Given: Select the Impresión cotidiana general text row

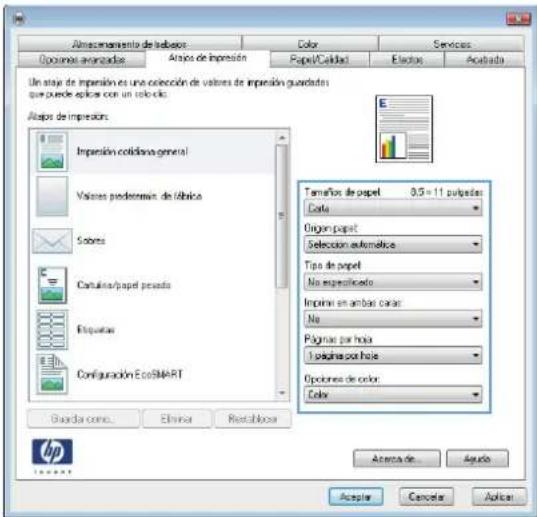Looking at the screenshot, I should pyautogui.click(x=132, y=152).
